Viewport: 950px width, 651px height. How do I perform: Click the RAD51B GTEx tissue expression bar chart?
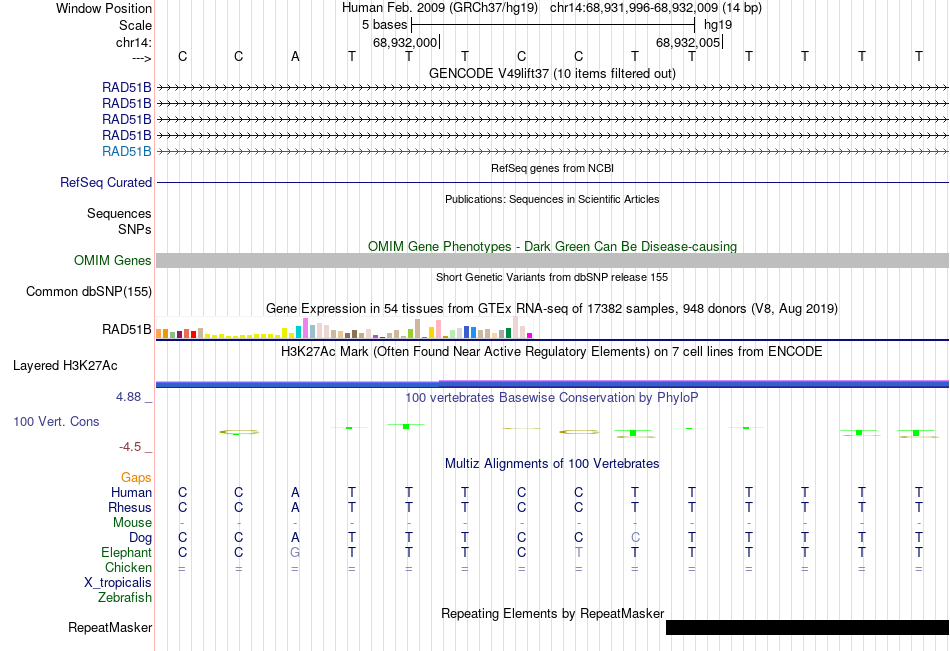[x=344, y=327]
